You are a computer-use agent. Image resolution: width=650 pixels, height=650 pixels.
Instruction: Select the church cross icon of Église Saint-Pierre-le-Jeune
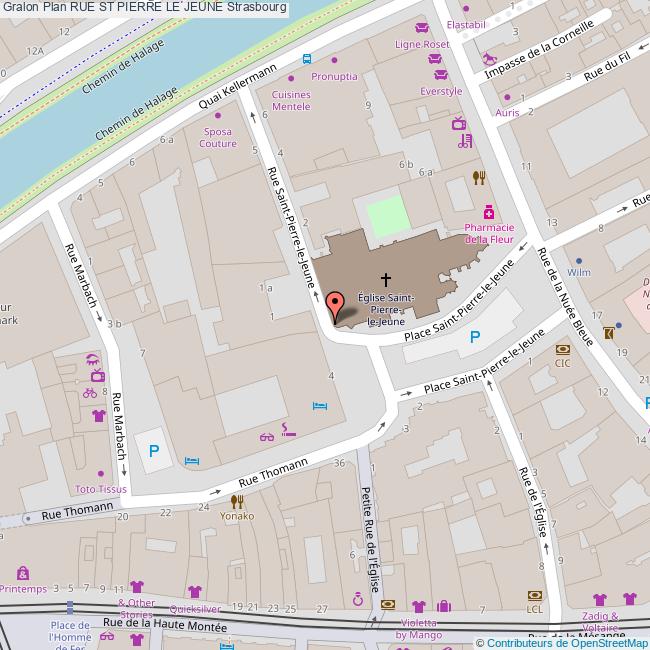click(385, 279)
